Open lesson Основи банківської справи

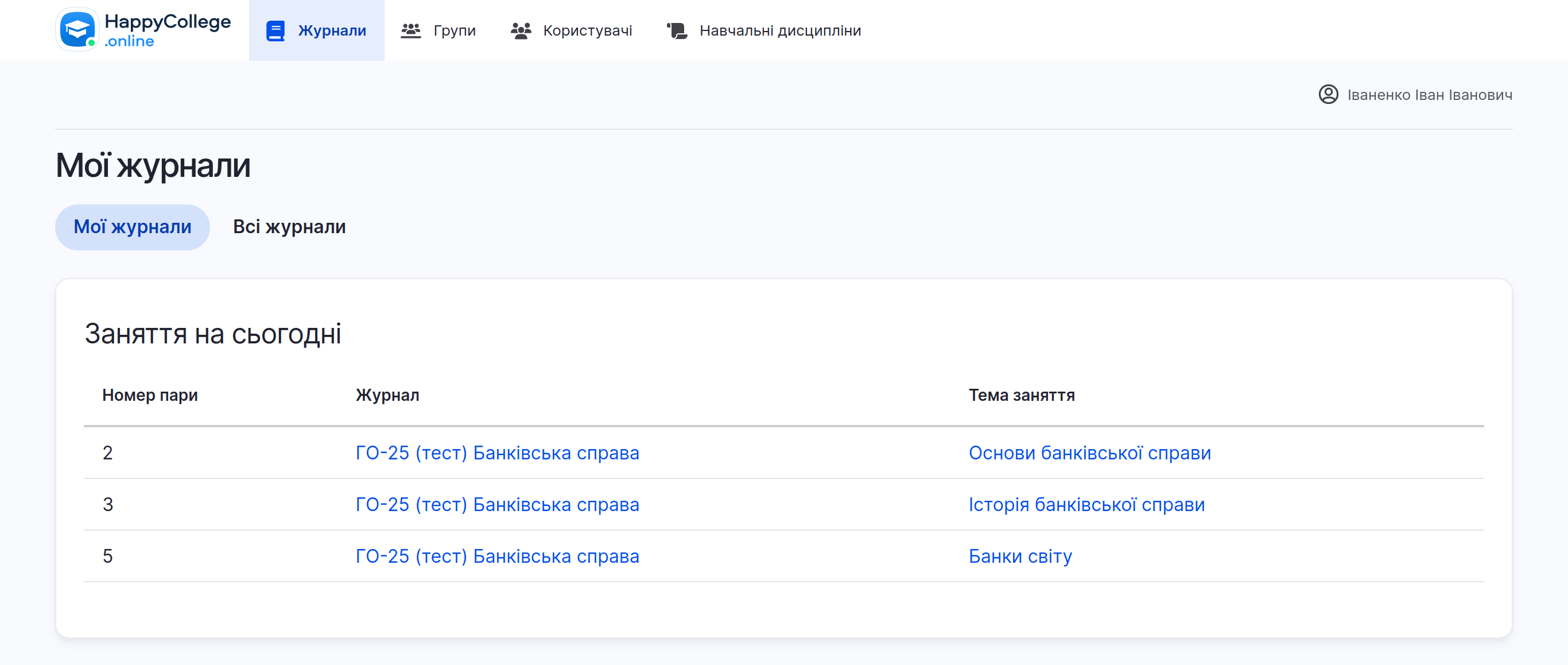click(x=1089, y=453)
